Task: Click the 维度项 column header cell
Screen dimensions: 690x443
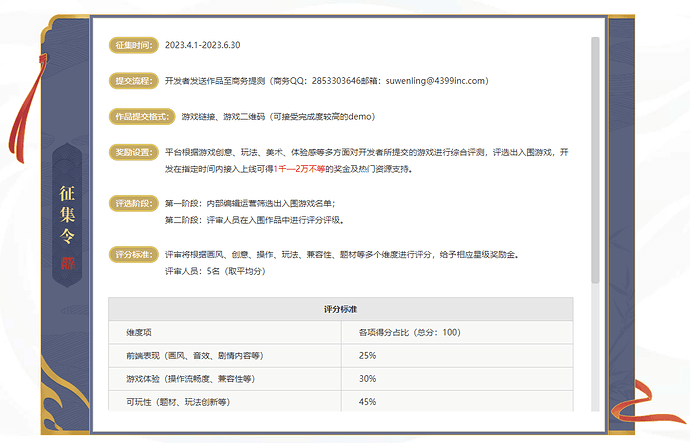Action: click(225, 332)
